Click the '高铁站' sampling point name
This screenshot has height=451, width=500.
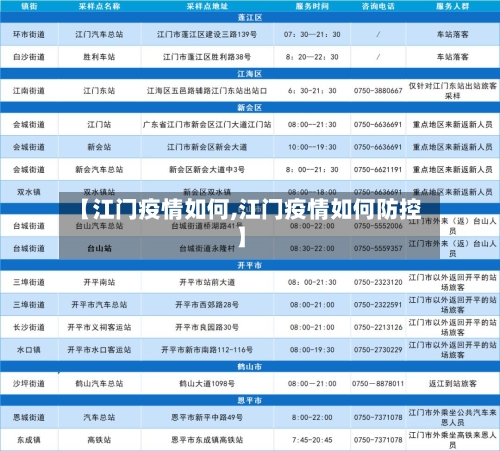point(99,440)
